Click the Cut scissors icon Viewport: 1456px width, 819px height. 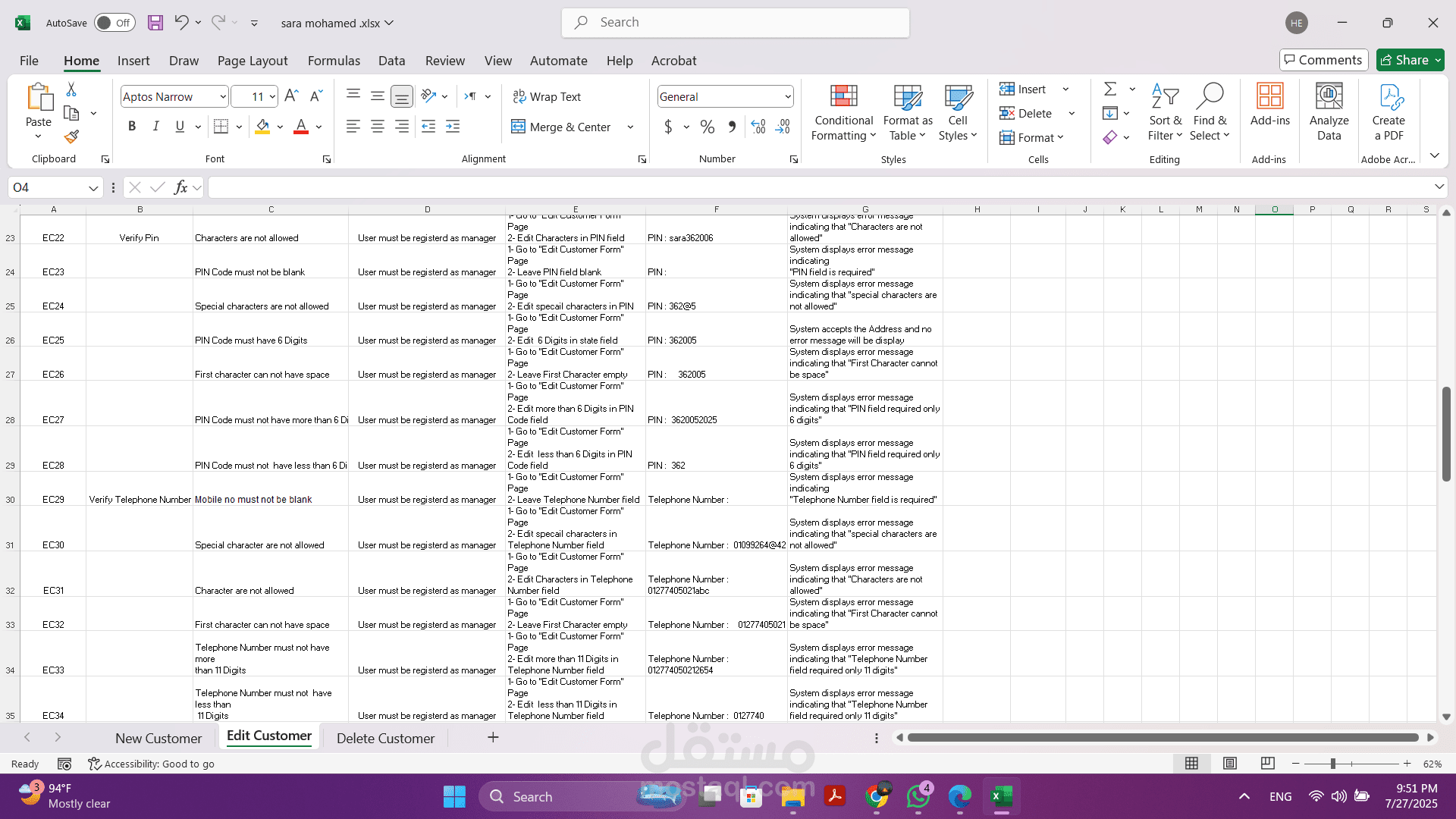coord(71,89)
